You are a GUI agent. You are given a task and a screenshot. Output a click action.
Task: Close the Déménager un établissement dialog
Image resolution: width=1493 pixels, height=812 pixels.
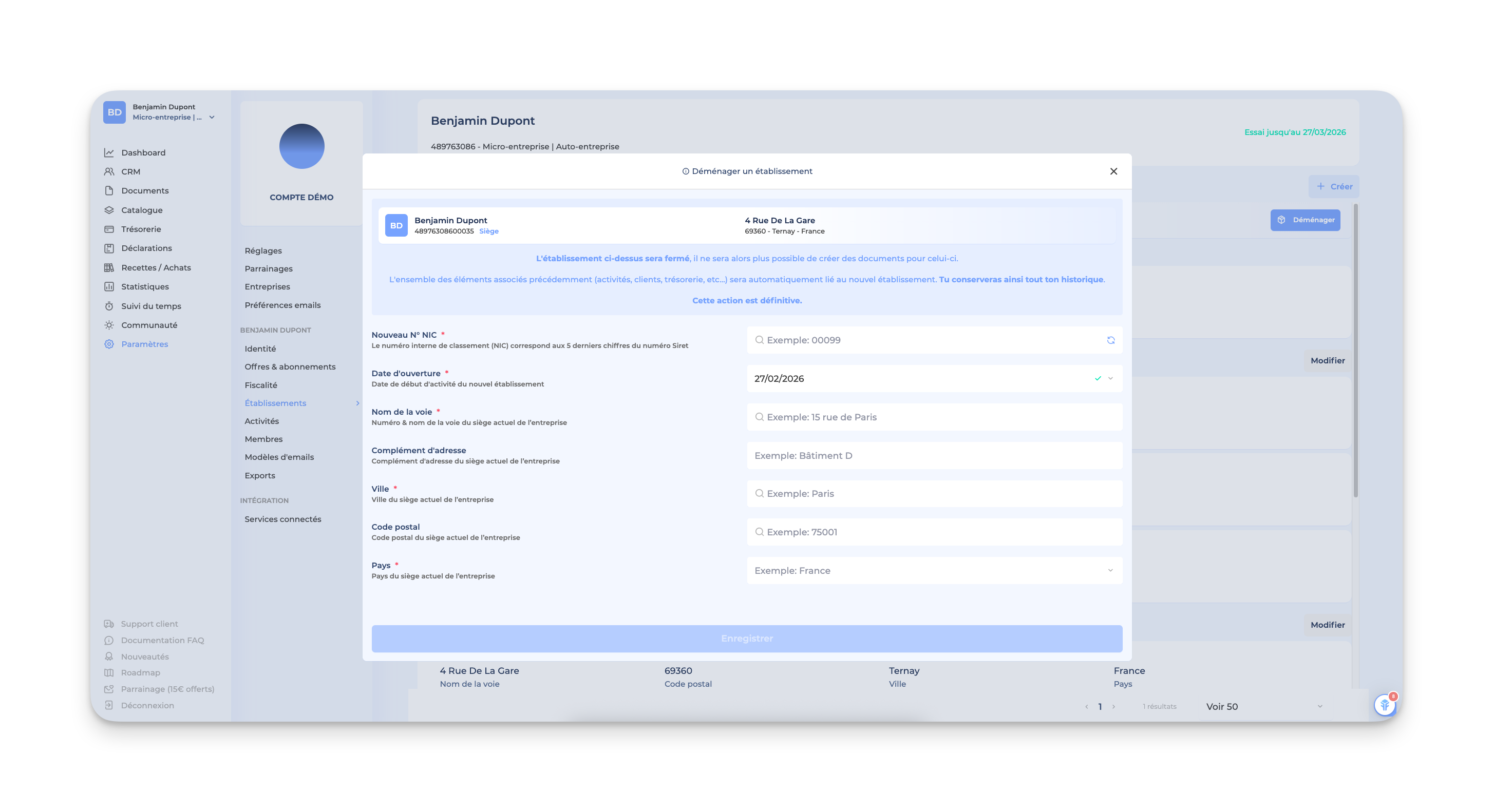(x=1113, y=171)
